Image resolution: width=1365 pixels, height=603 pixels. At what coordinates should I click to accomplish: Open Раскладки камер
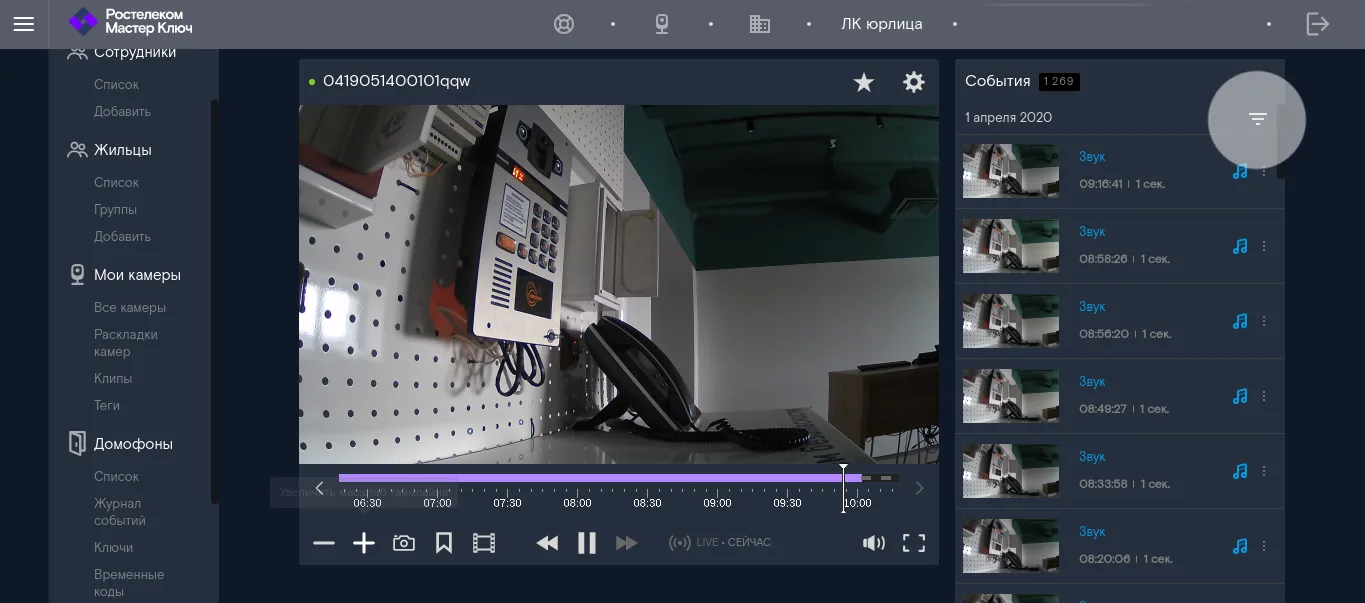(x=126, y=343)
